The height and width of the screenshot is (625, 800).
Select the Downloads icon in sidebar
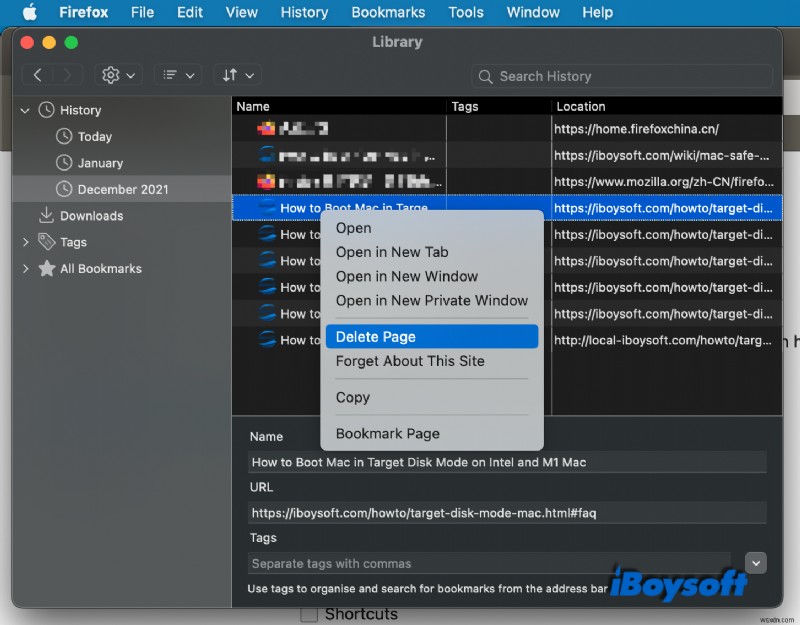[46, 215]
